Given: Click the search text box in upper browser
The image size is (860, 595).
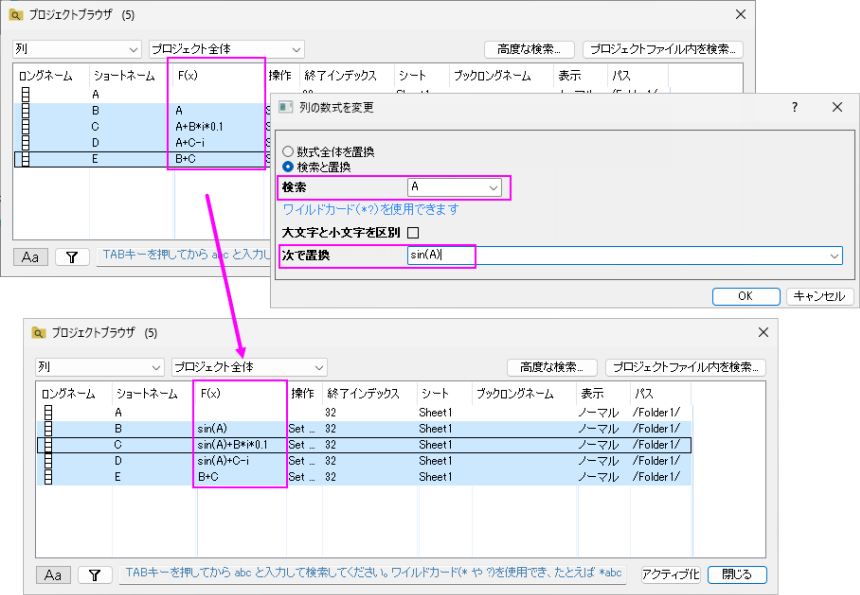Looking at the screenshot, I should pos(184,256).
